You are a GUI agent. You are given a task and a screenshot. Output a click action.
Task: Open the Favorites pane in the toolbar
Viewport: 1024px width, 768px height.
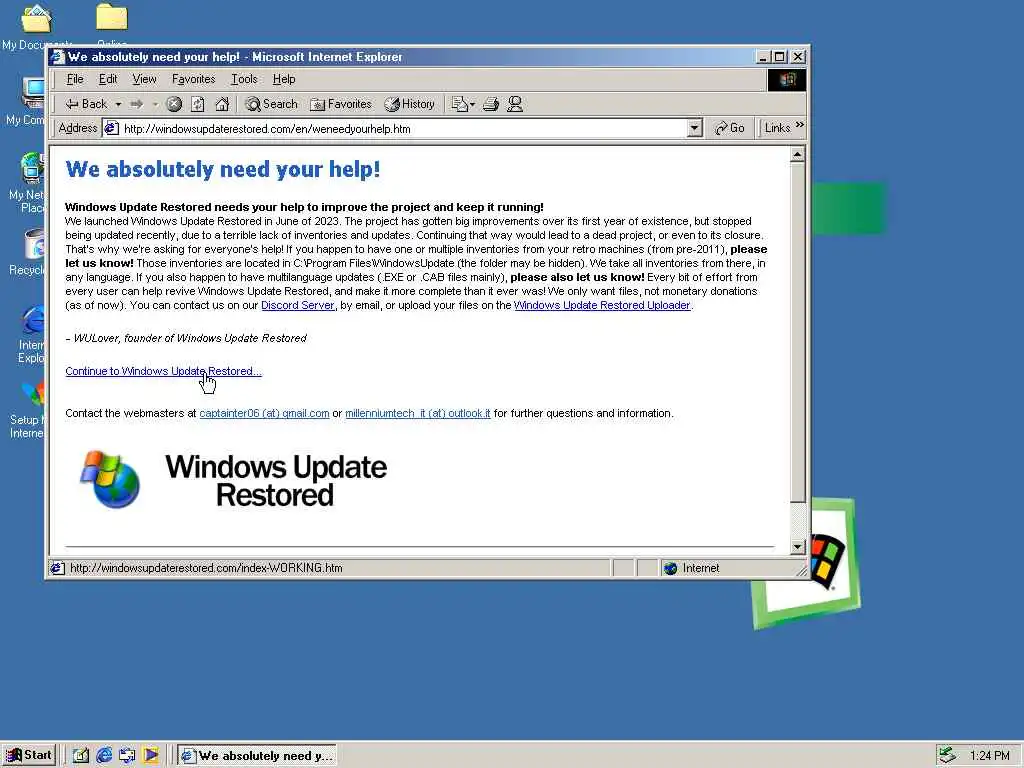pos(340,104)
